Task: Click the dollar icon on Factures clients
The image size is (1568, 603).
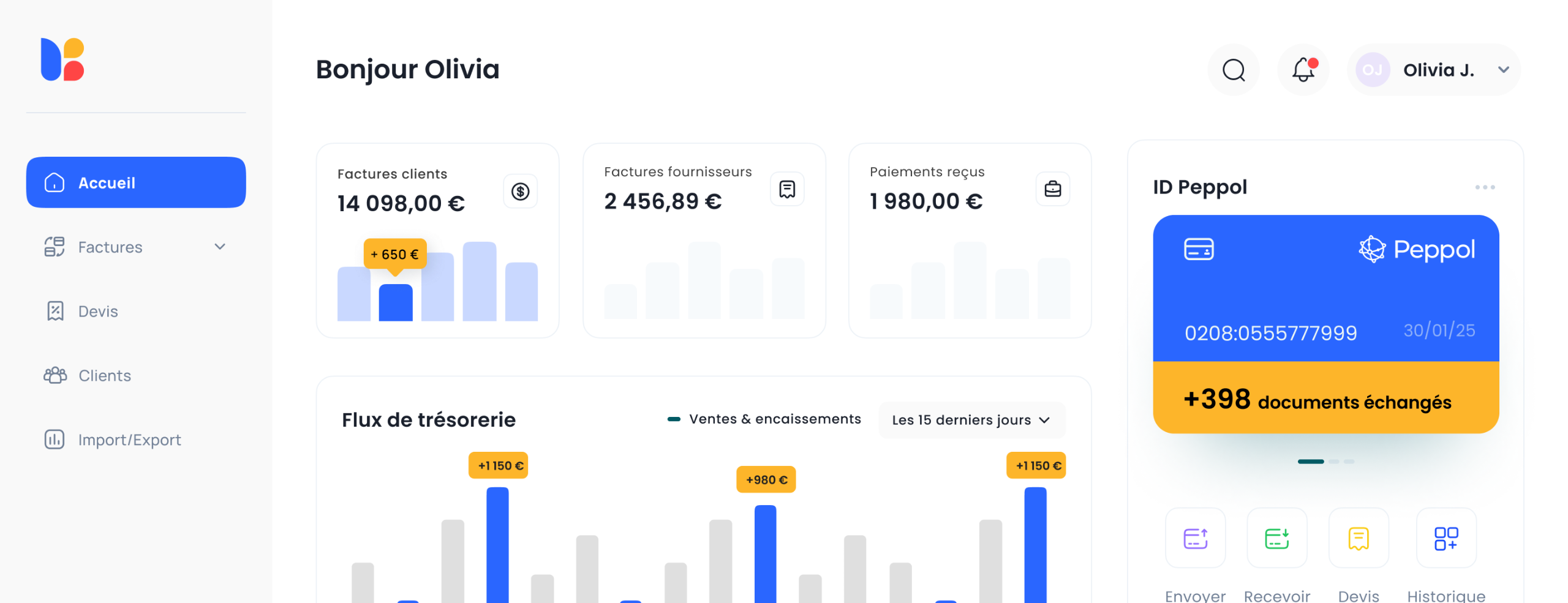Action: point(520,192)
